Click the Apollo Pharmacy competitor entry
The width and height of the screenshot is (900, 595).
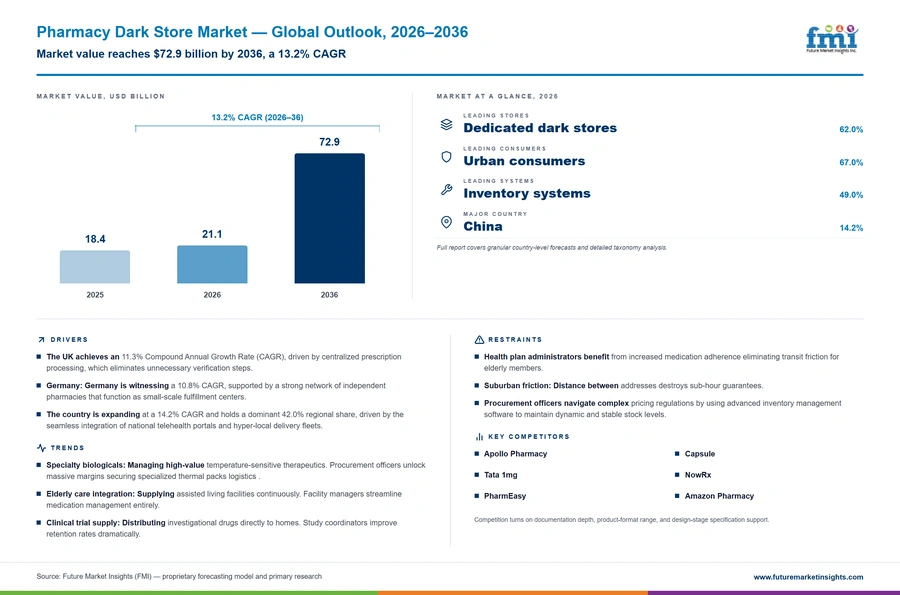point(515,454)
